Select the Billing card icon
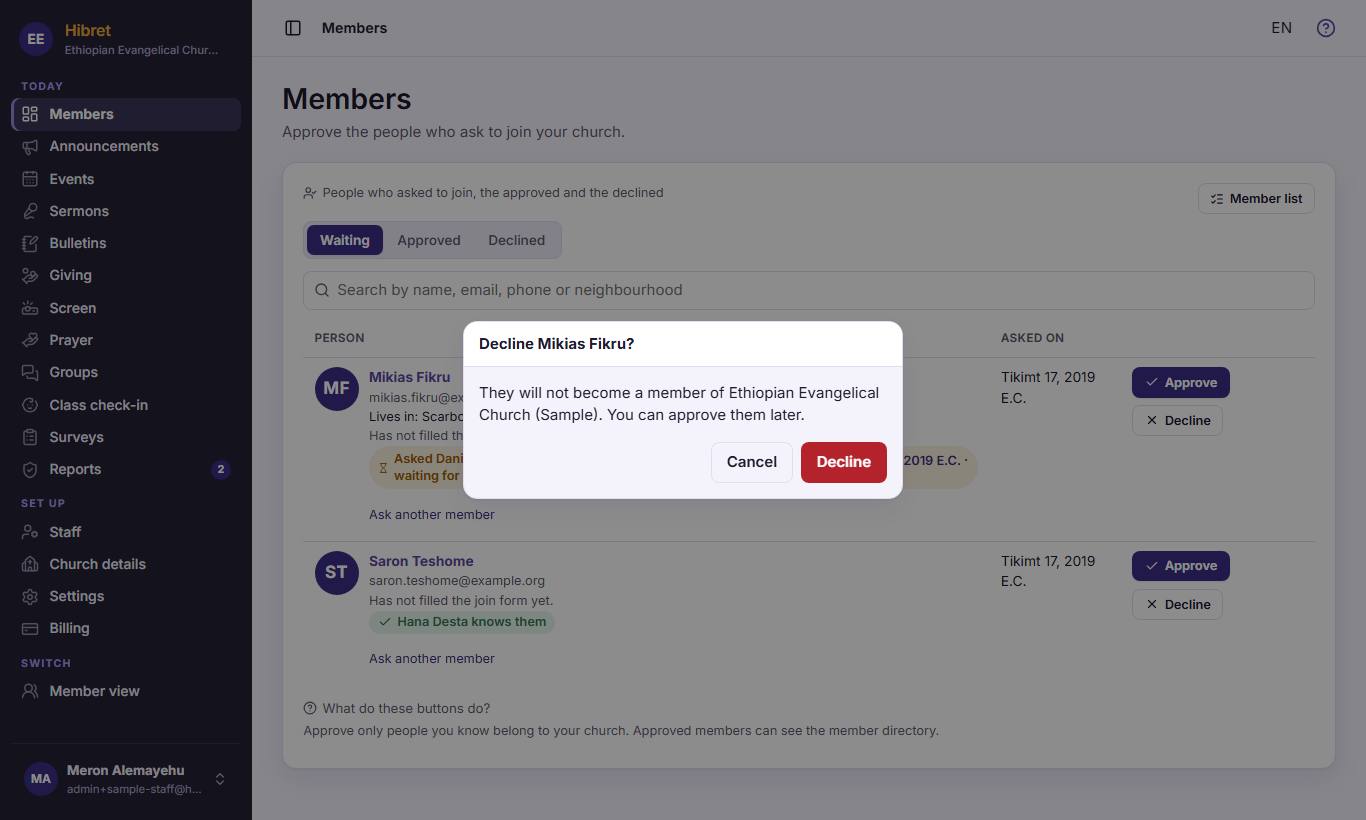 (30, 628)
